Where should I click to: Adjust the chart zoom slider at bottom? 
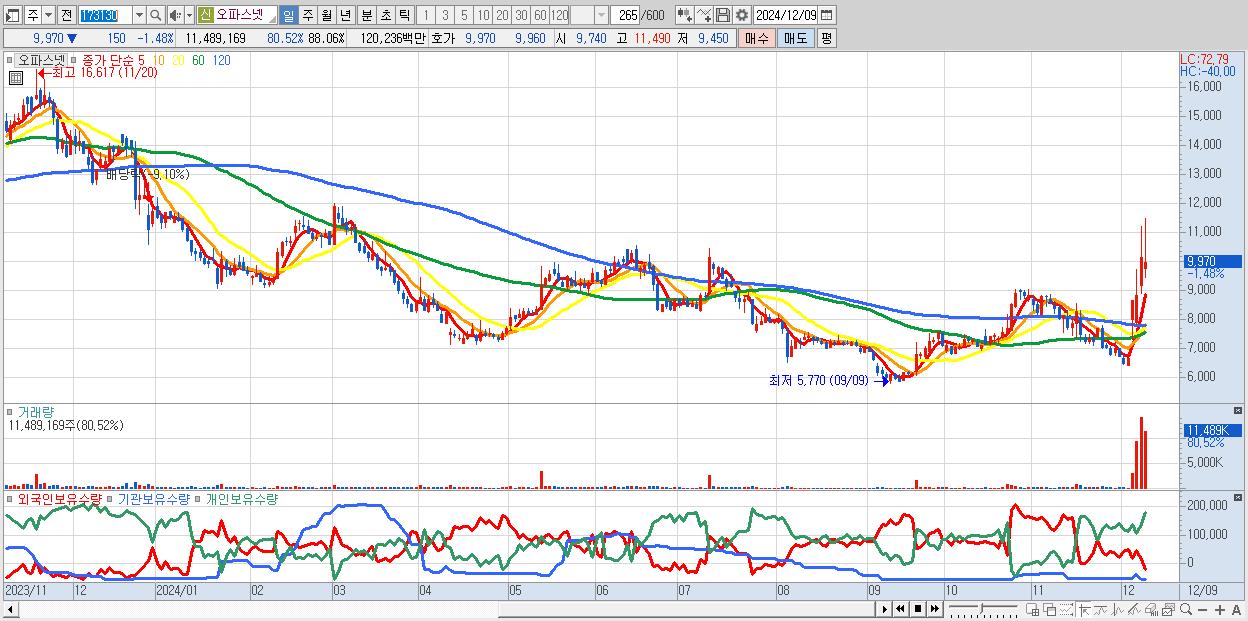[x=982, y=609]
